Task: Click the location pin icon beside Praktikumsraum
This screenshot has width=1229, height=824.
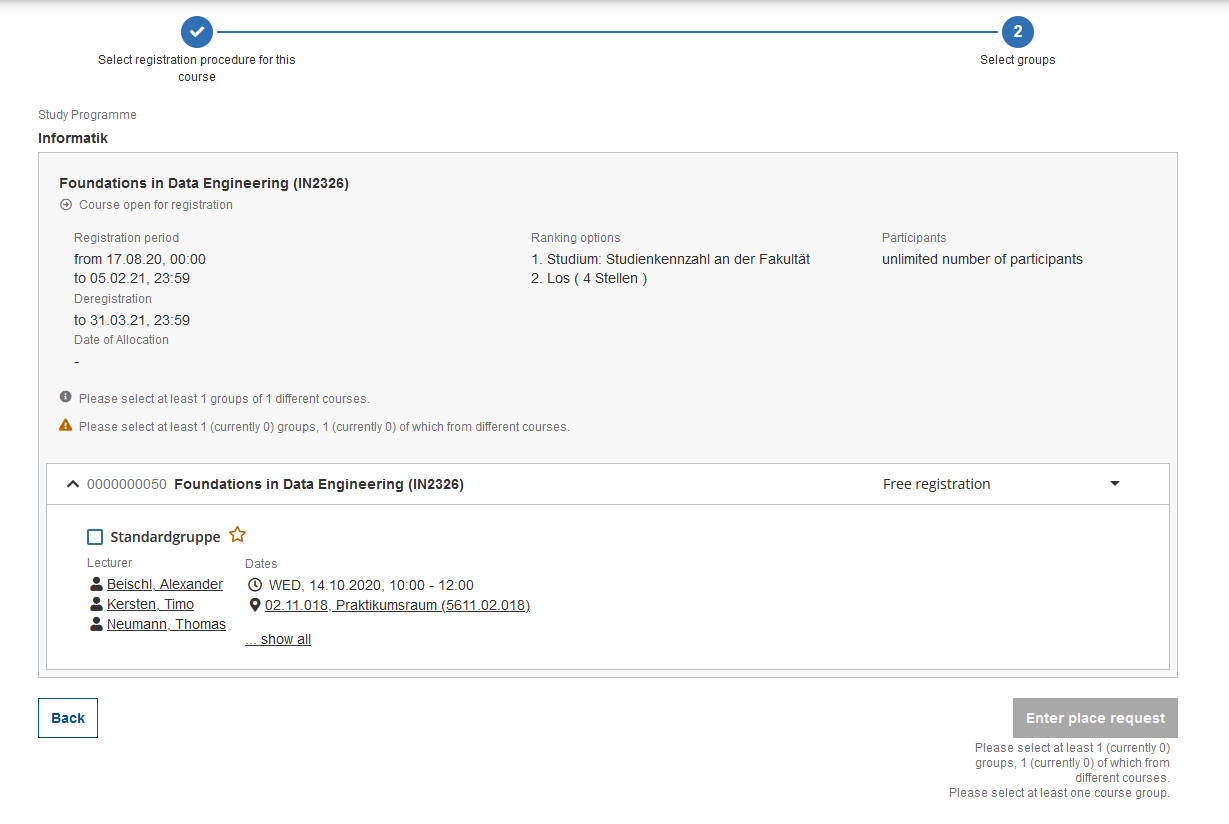Action: point(255,605)
